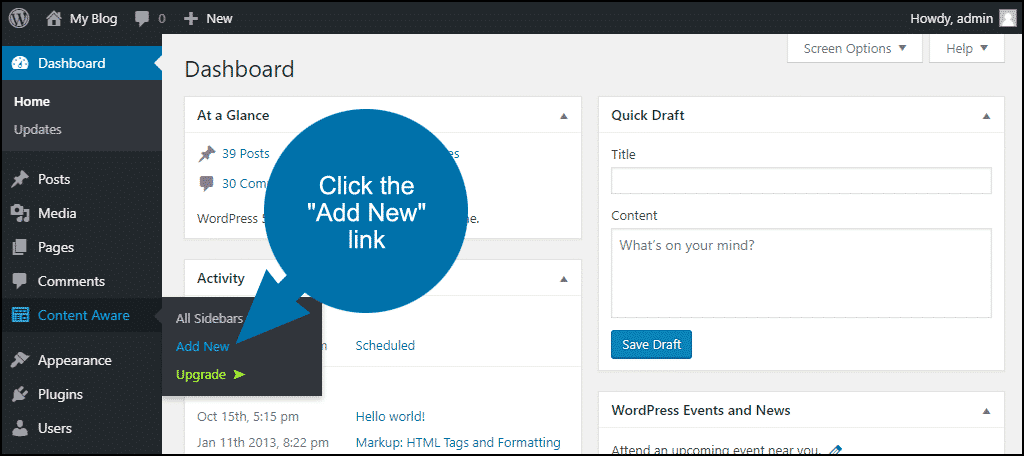Image resolution: width=1024 pixels, height=456 pixels.
Task: Open the Help dropdown tab
Action: pos(967,48)
